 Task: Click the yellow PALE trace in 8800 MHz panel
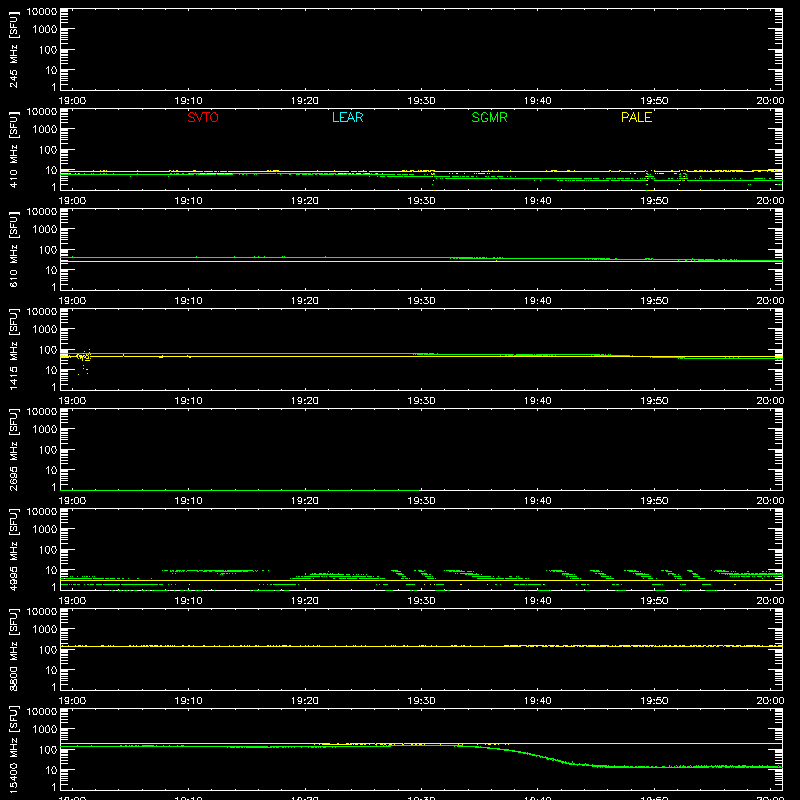[x=421, y=646]
